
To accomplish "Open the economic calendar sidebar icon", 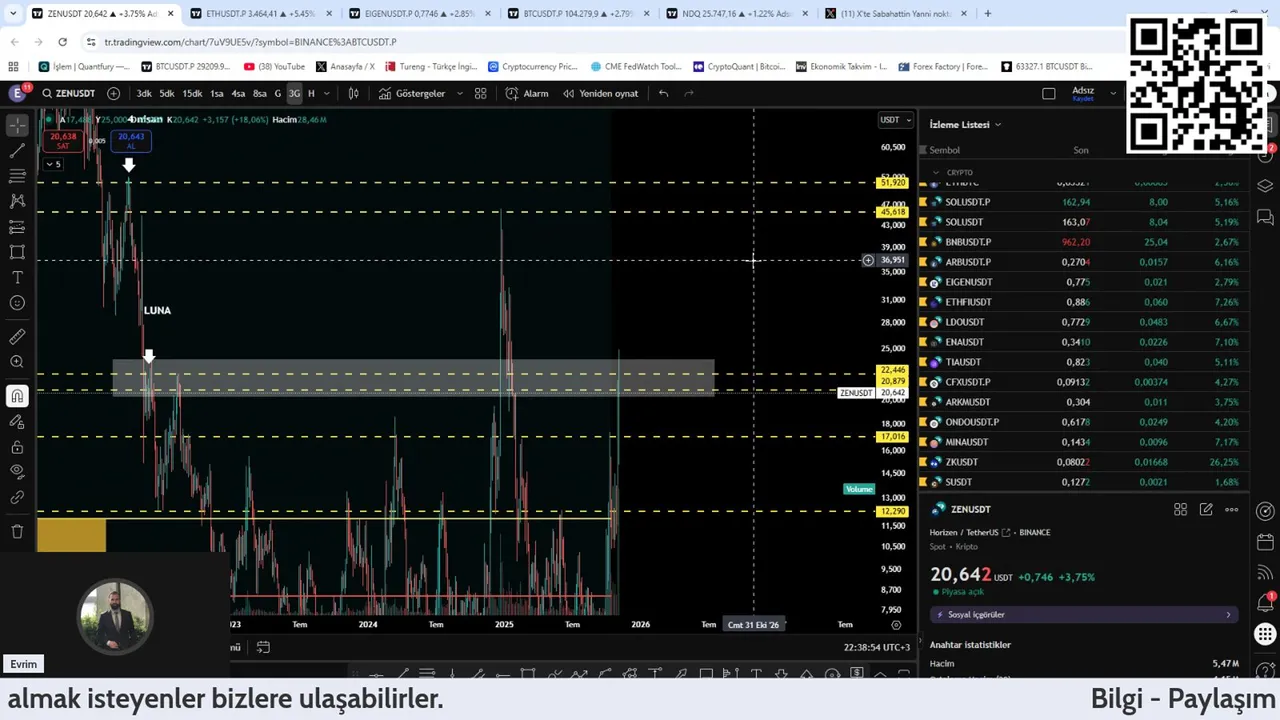I will [x=1265, y=542].
